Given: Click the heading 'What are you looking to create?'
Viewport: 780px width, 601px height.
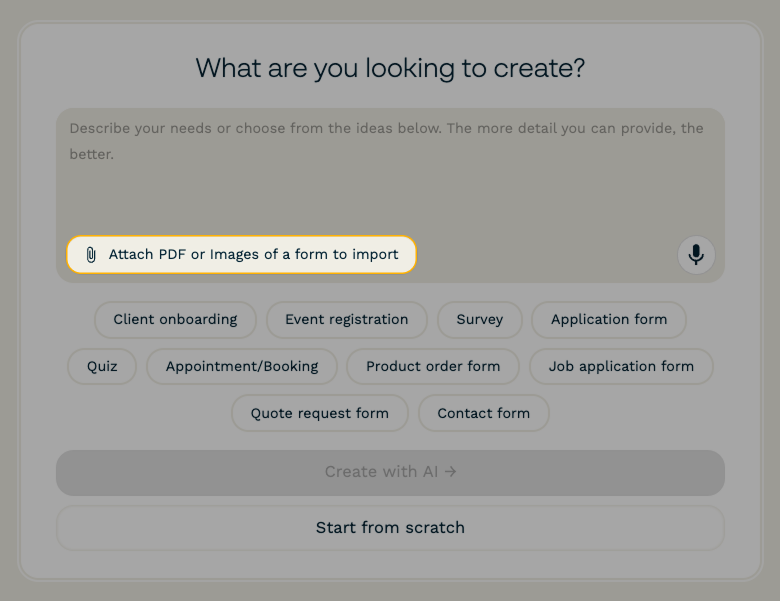Looking at the screenshot, I should coord(390,68).
